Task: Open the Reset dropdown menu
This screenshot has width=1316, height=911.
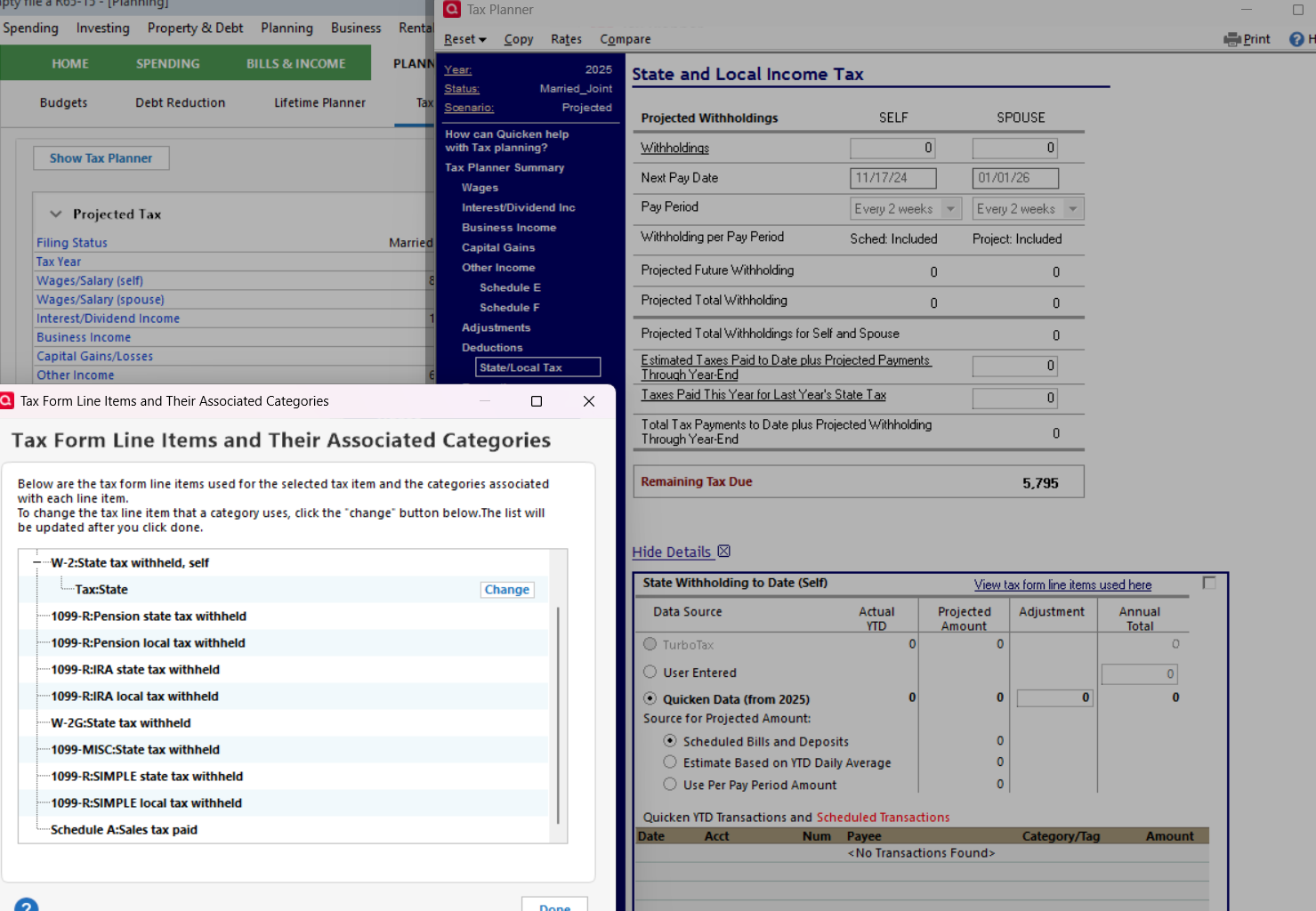Action: pyautogui.click(x=465, y=39)
